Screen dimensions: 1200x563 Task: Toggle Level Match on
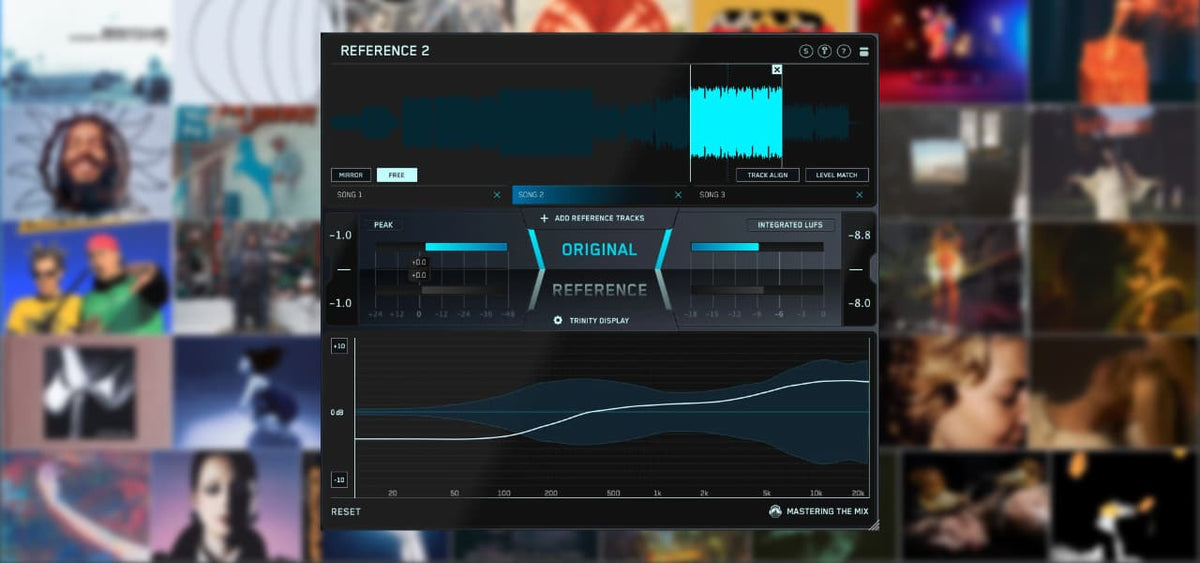(836, 175)
